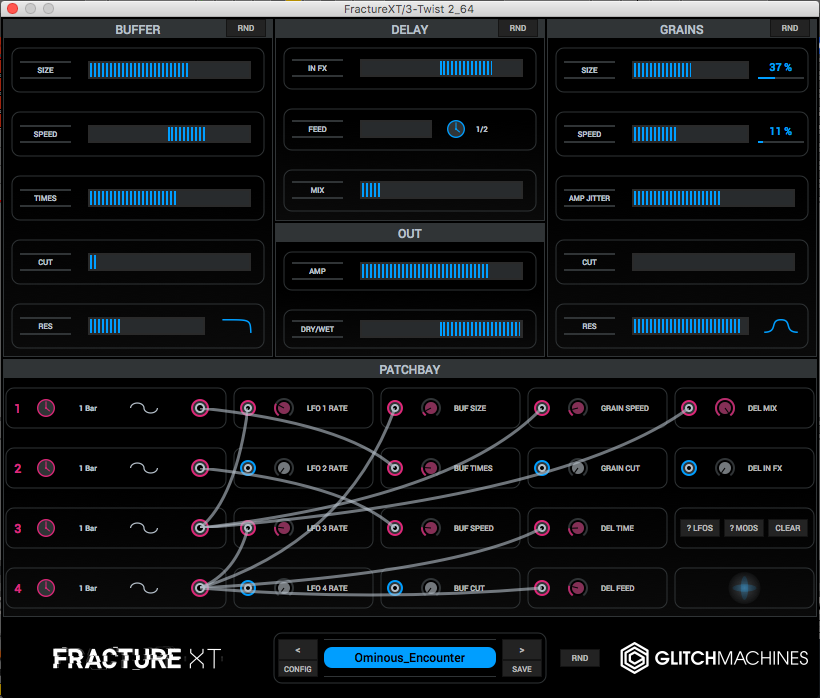Screen dimensions: 820x698
Task: Click the LFO 4 sync clock icon
Action: point(46,588)
